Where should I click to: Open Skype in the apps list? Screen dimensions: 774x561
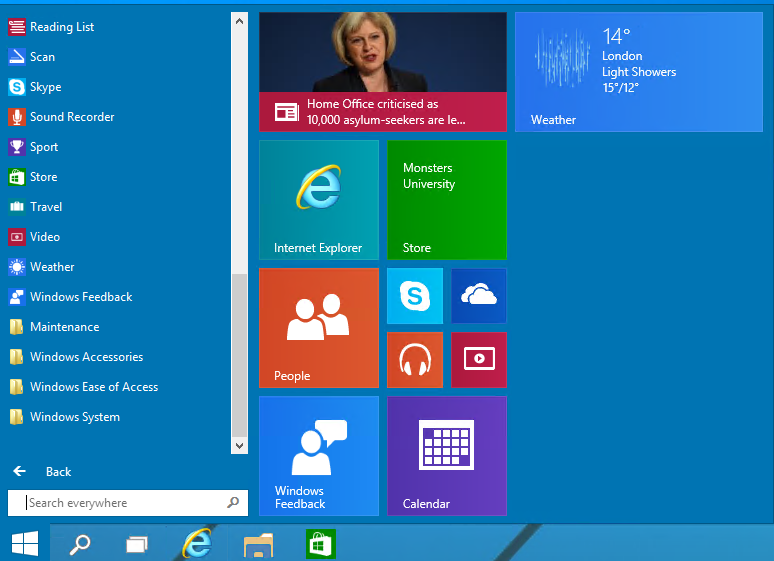tap(35, 87)
